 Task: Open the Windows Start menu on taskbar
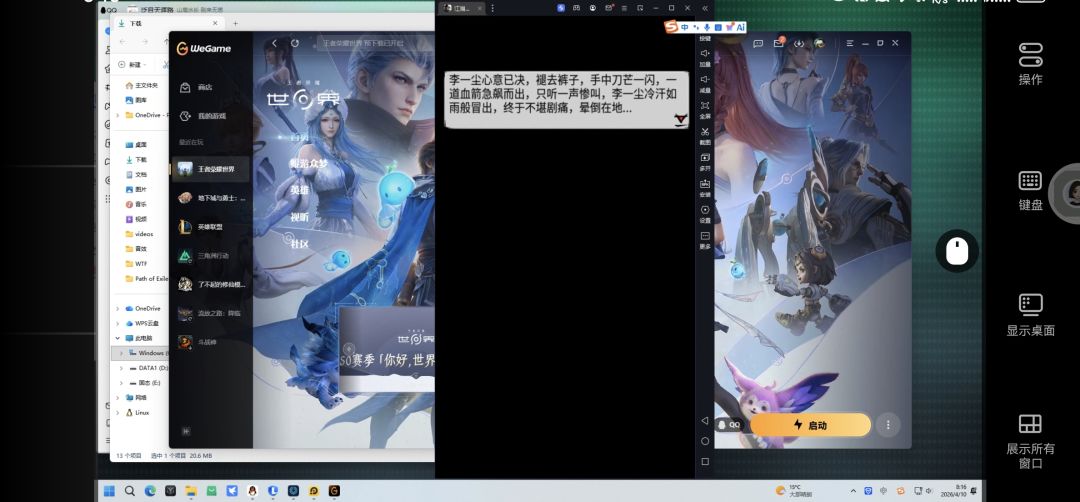(x=109, y=491)
